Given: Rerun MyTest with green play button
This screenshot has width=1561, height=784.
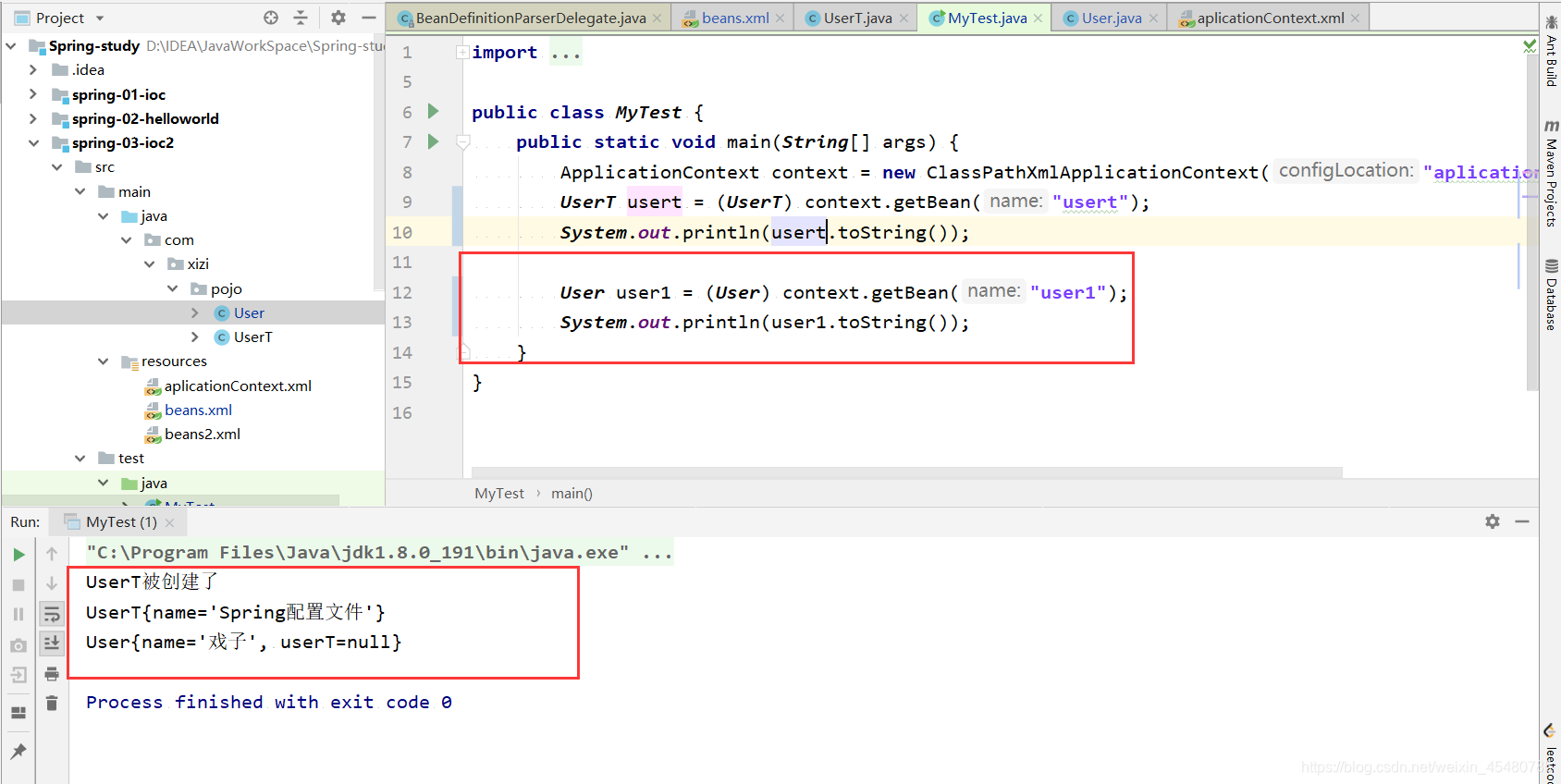Looking at the screenshot, I should coord(18,555).
